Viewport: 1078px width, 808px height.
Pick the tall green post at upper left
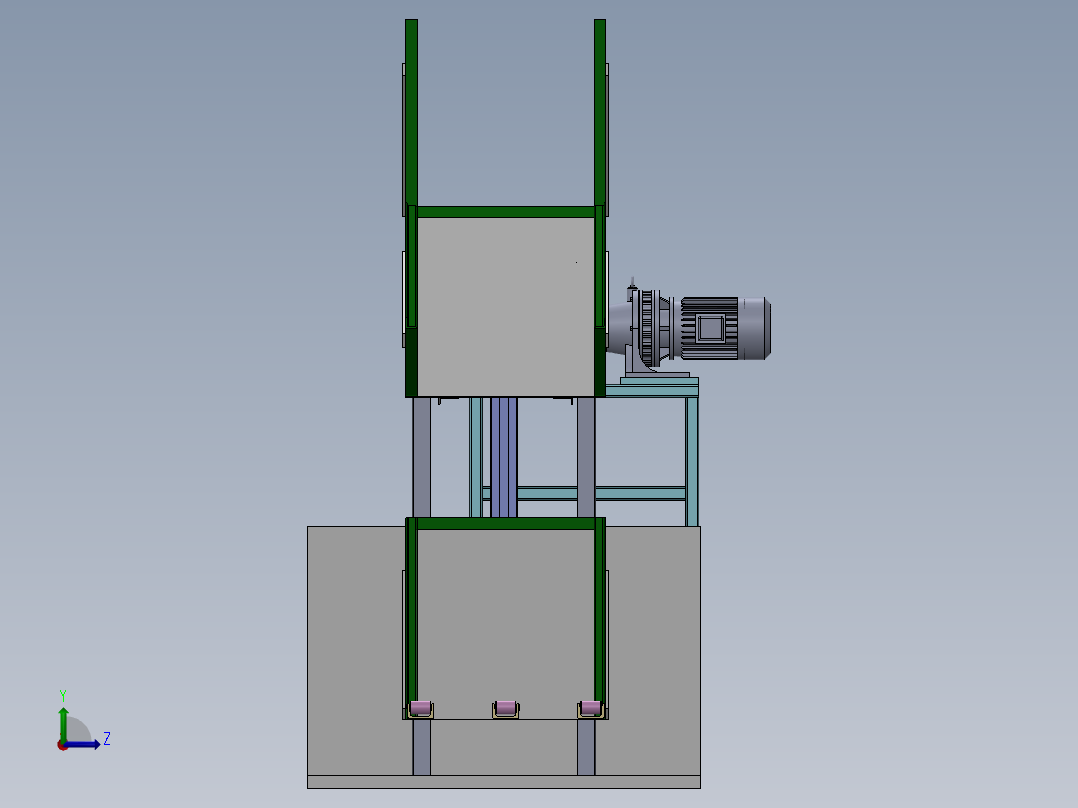411,112
